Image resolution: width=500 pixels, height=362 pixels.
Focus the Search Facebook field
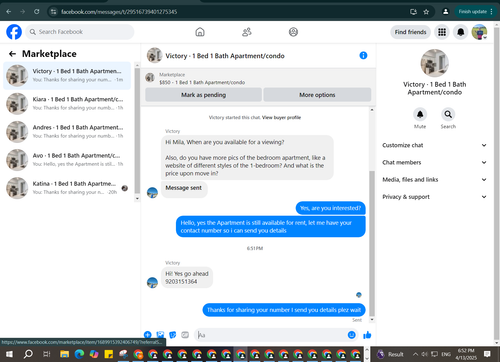coord(80,32)
